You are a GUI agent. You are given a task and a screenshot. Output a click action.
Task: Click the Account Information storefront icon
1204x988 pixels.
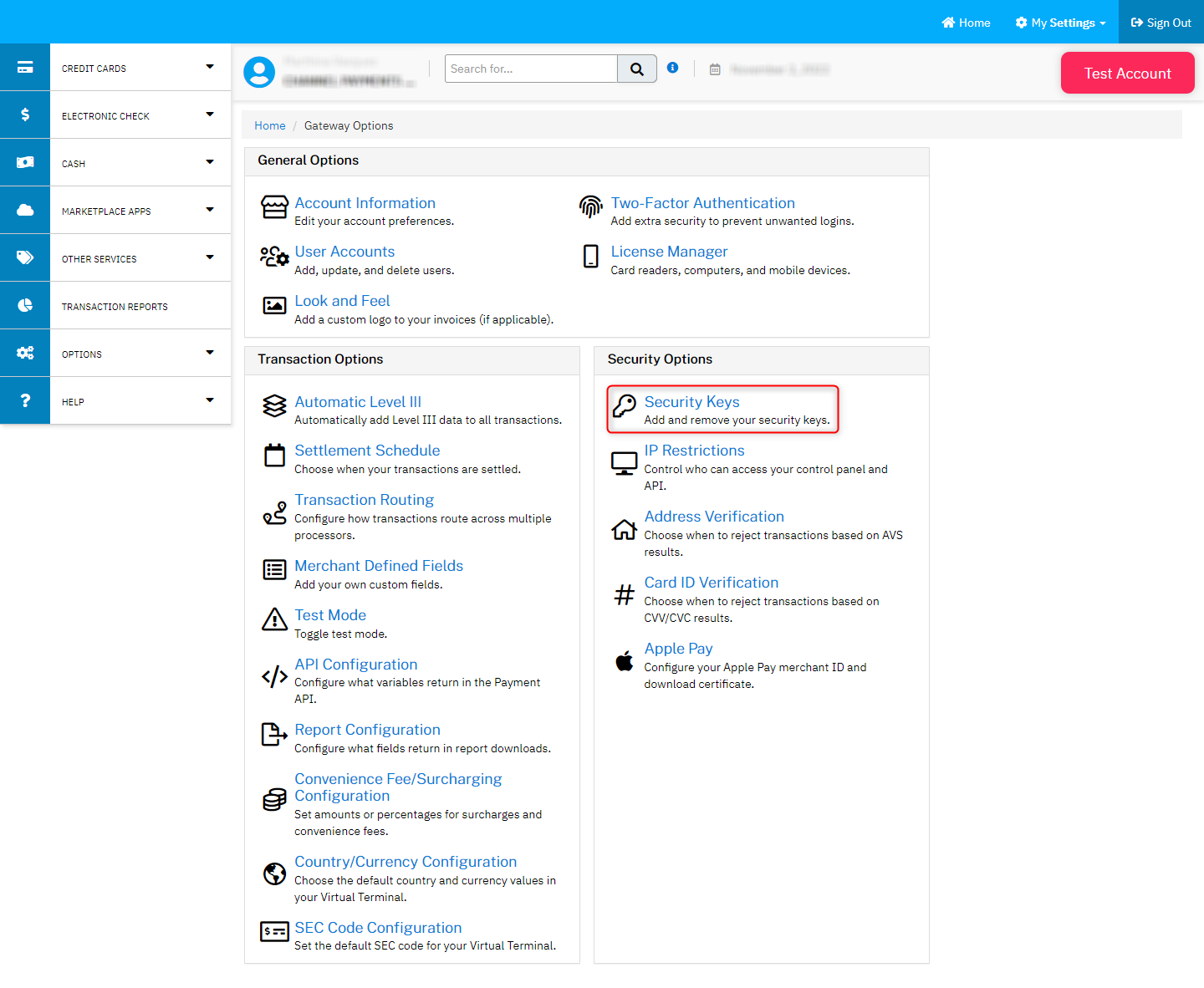coord(274,206)
